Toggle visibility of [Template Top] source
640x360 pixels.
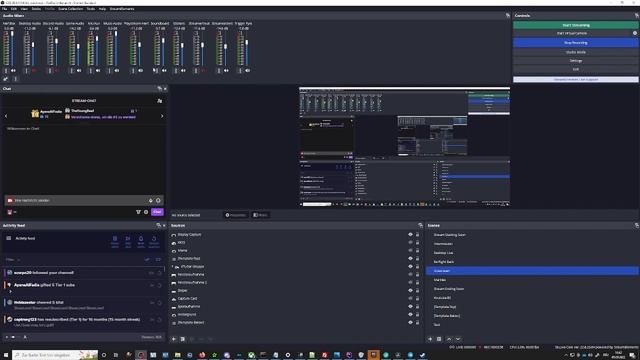(x=410, y=258)
